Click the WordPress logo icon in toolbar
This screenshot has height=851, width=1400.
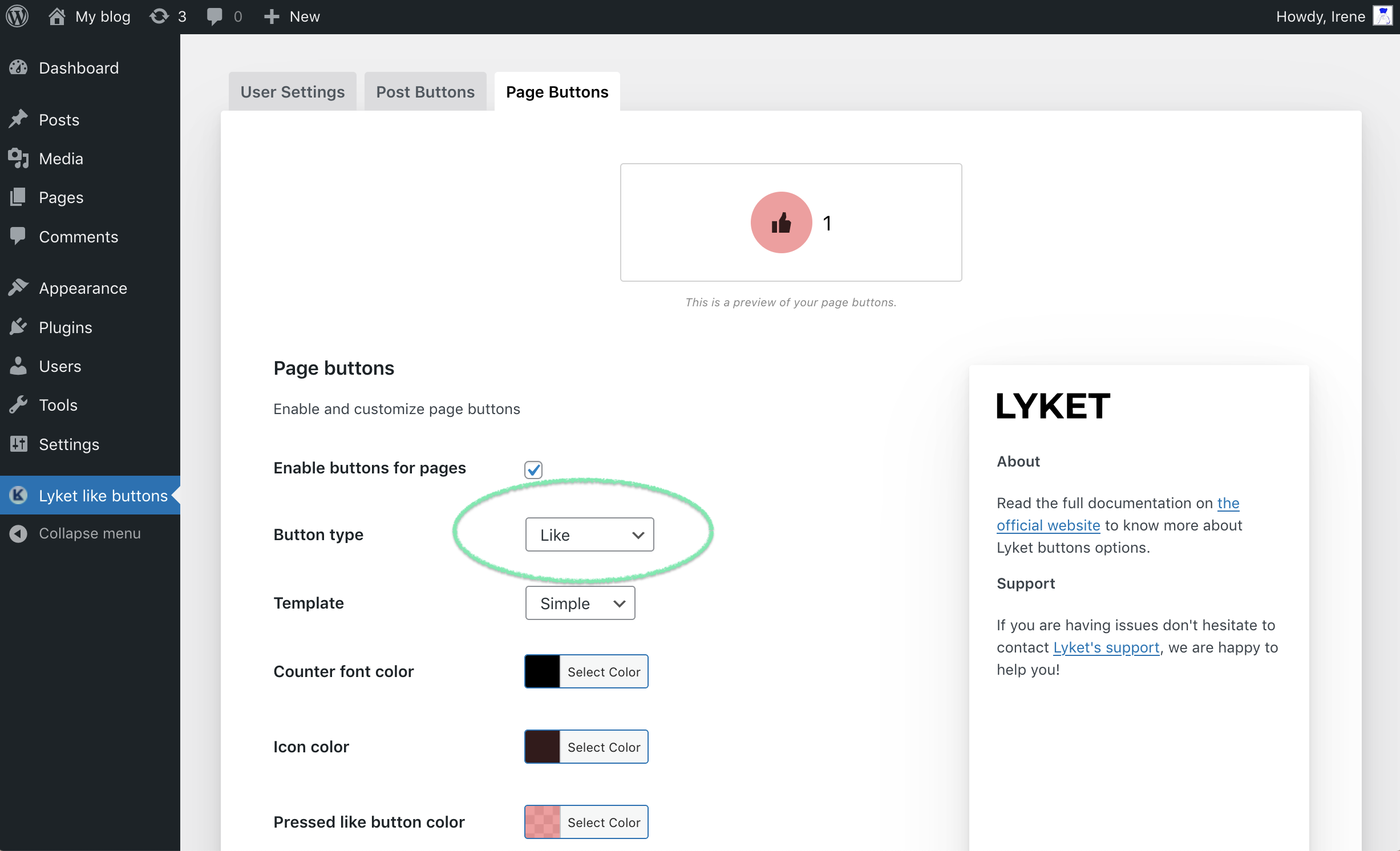pyautogui.click(x=19, y=15)
